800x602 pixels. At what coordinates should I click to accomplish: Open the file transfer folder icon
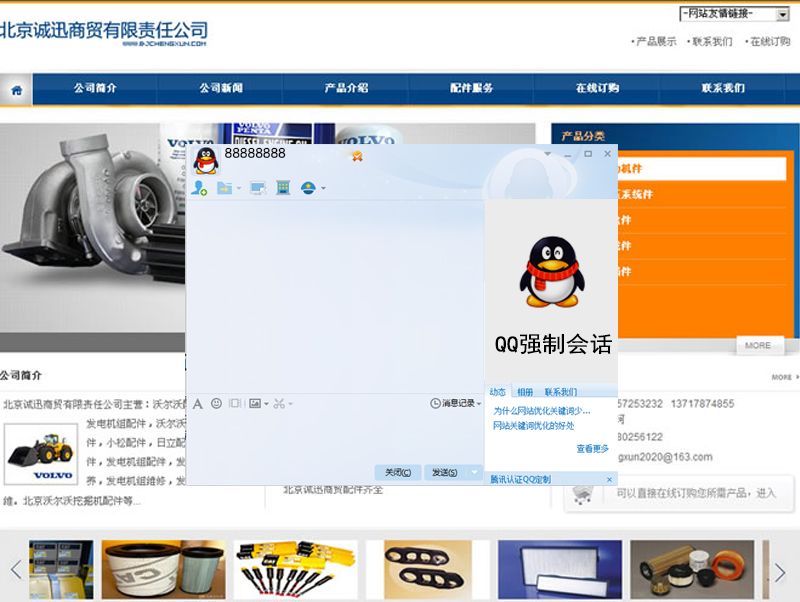click(224, 188)
